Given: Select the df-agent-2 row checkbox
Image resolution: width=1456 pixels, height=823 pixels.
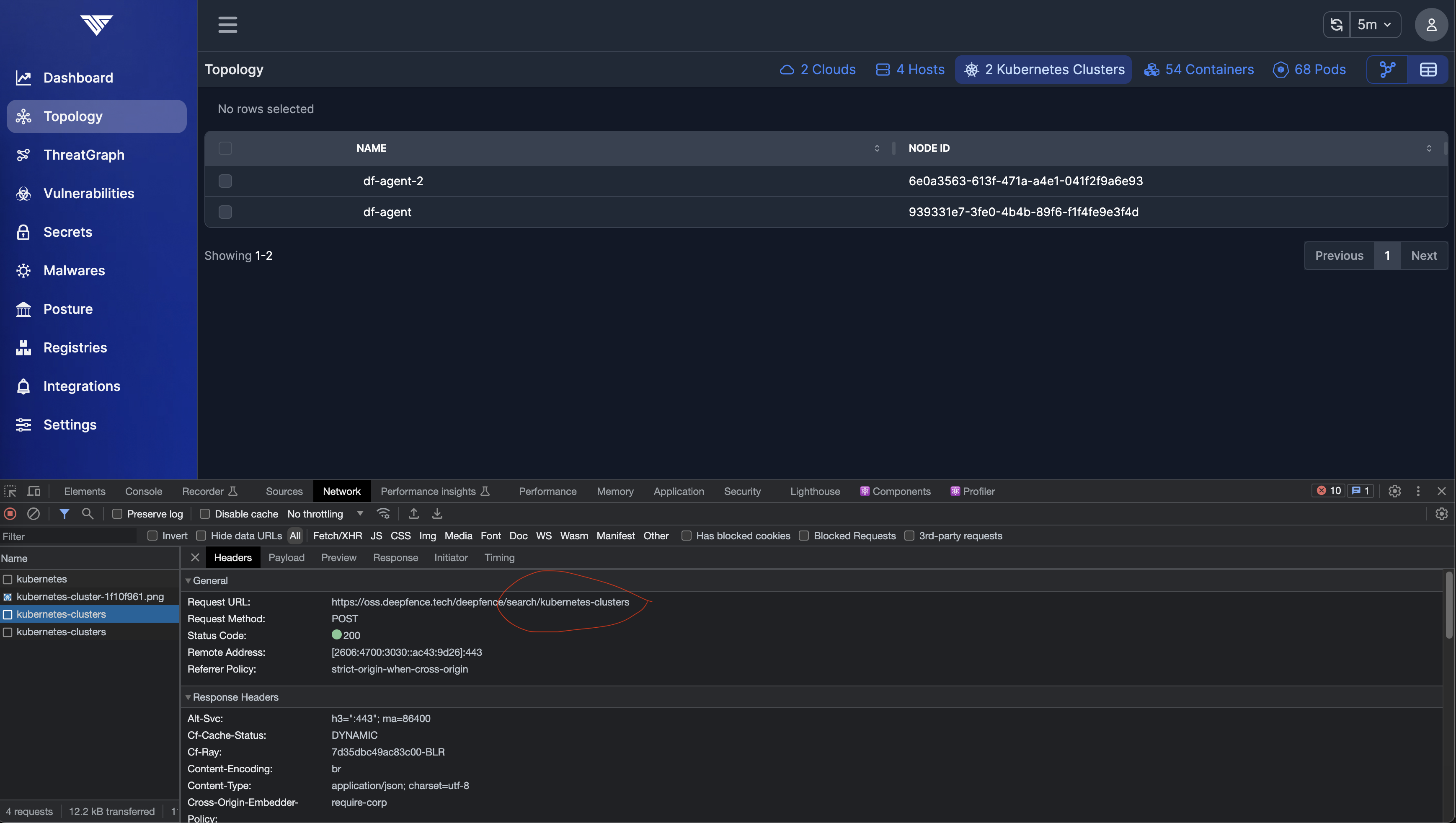Looking at the screenshot, I should pyautogui.click(x=225, y=181).
